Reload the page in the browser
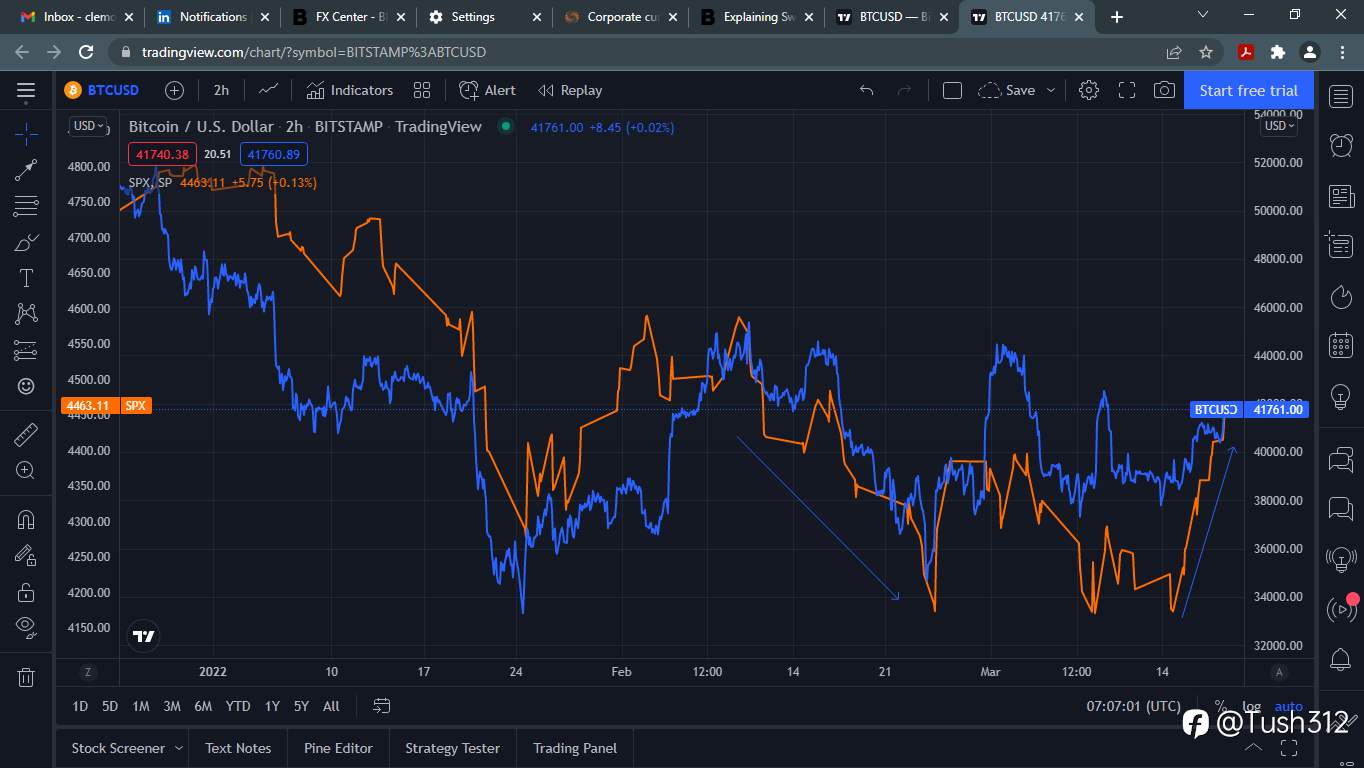The width and height of the screenshot is (1364, 768). (x=86, y=52)
